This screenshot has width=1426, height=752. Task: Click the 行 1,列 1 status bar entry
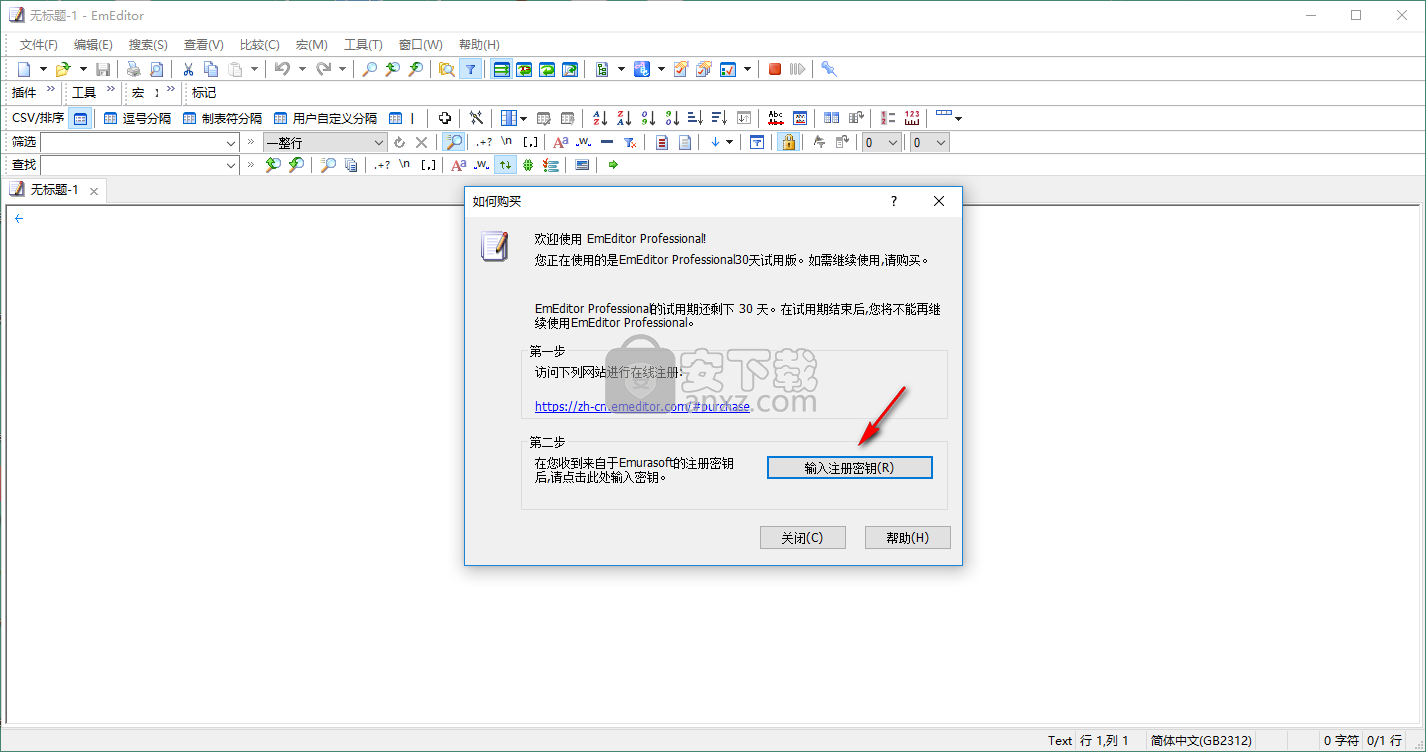(1104, 741)
